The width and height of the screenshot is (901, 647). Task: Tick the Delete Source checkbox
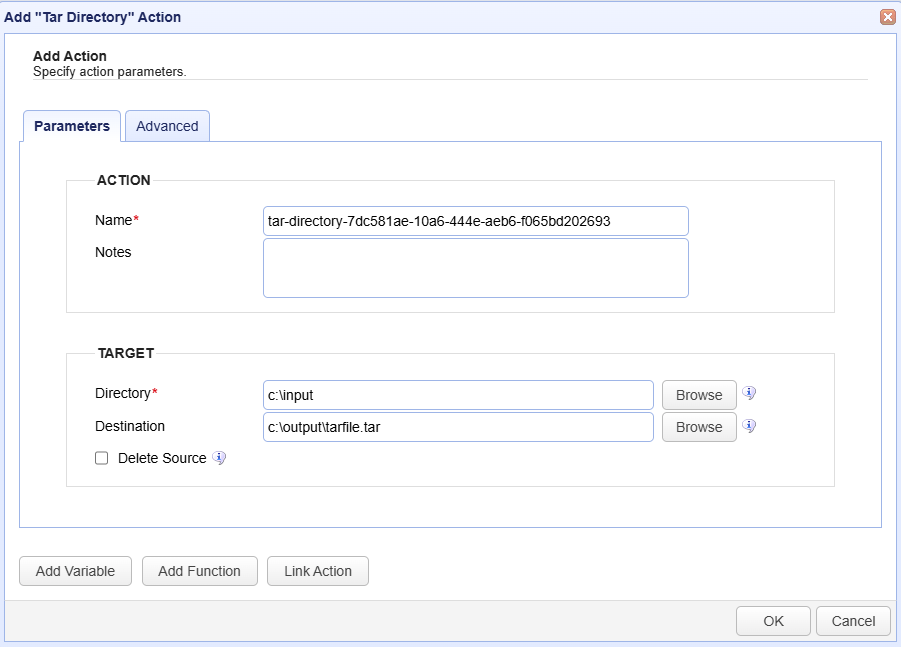(x=102, y=458)
